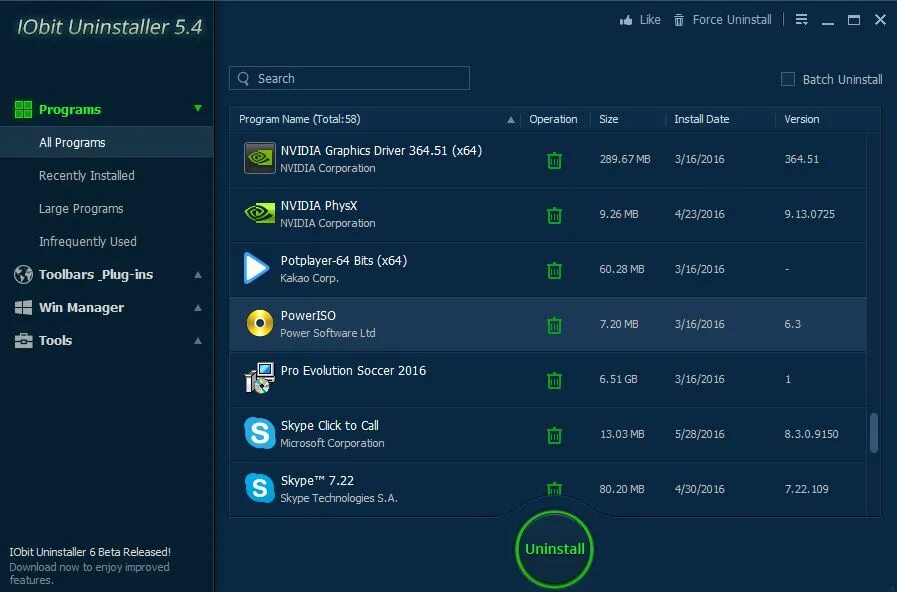Click Download now to enjoy improved features
The height and width of the screenshot is (592, 897).
(x=89, y=573)
